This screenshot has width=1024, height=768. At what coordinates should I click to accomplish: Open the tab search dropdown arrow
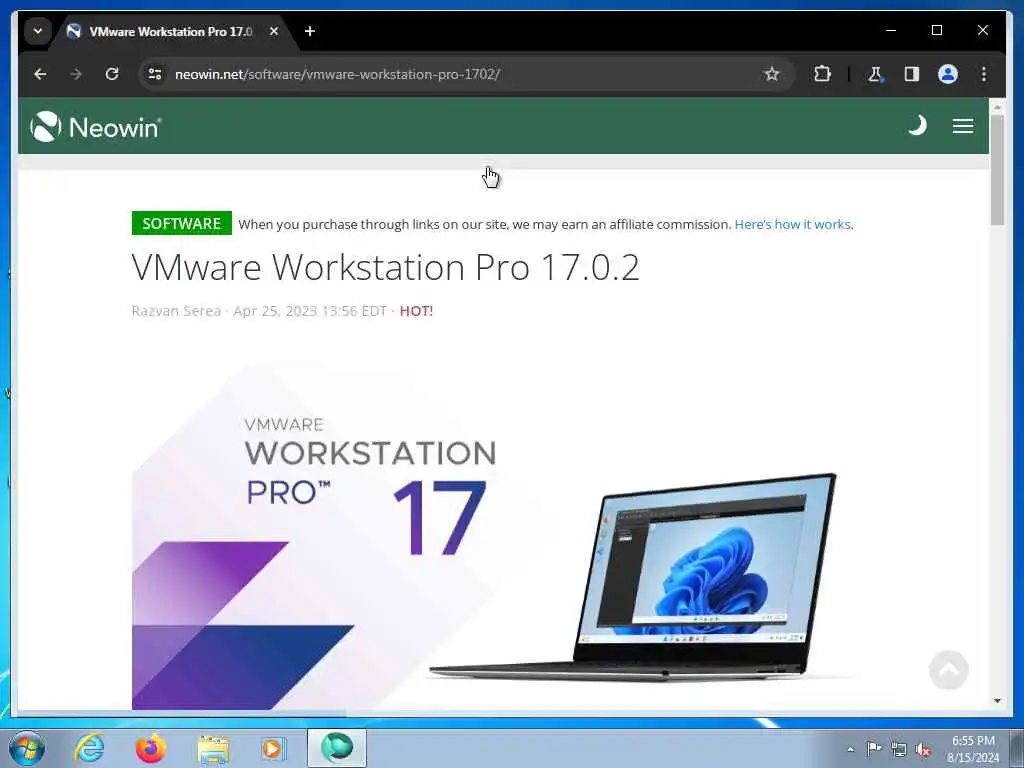pos(38,31)
